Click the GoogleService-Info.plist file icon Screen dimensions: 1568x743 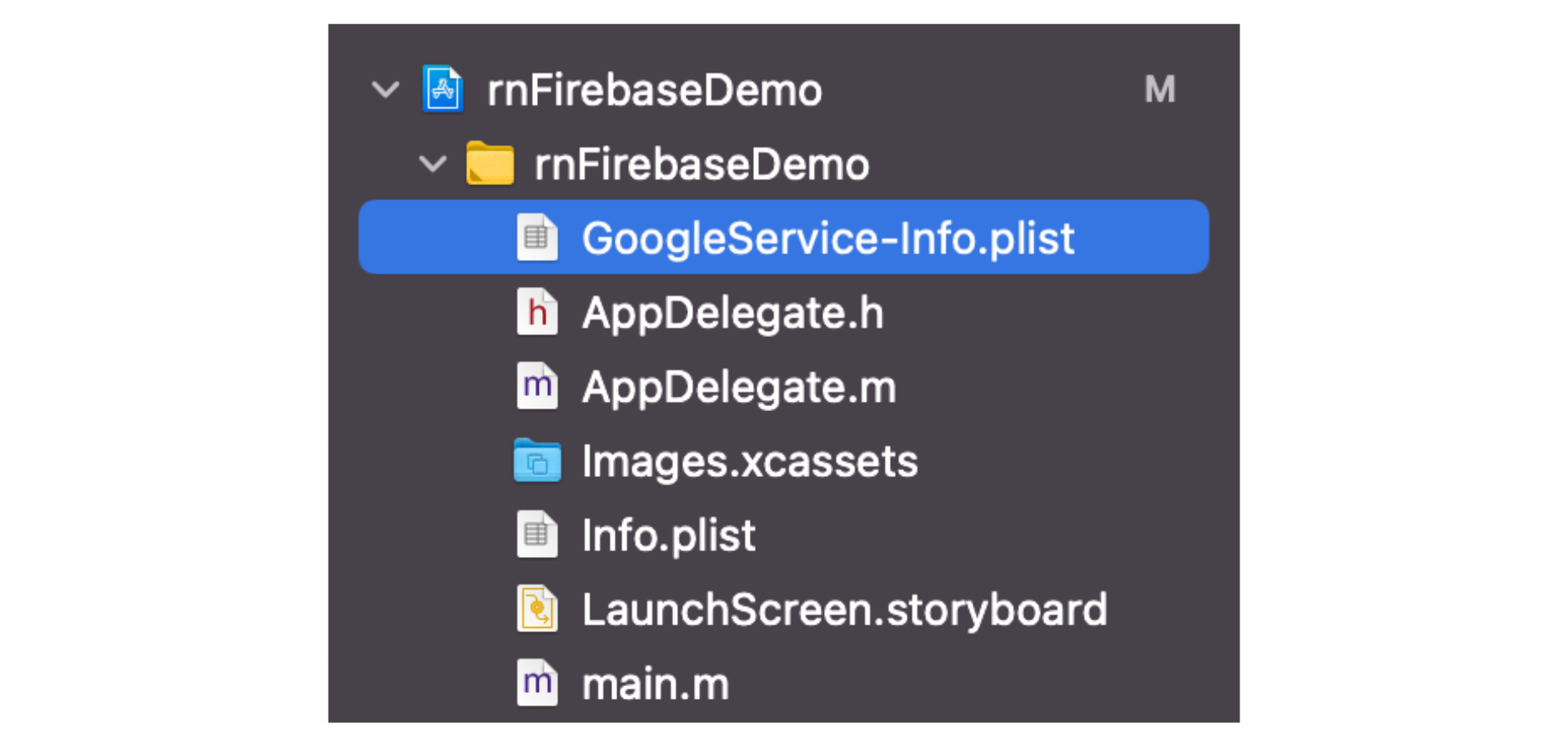537,238
